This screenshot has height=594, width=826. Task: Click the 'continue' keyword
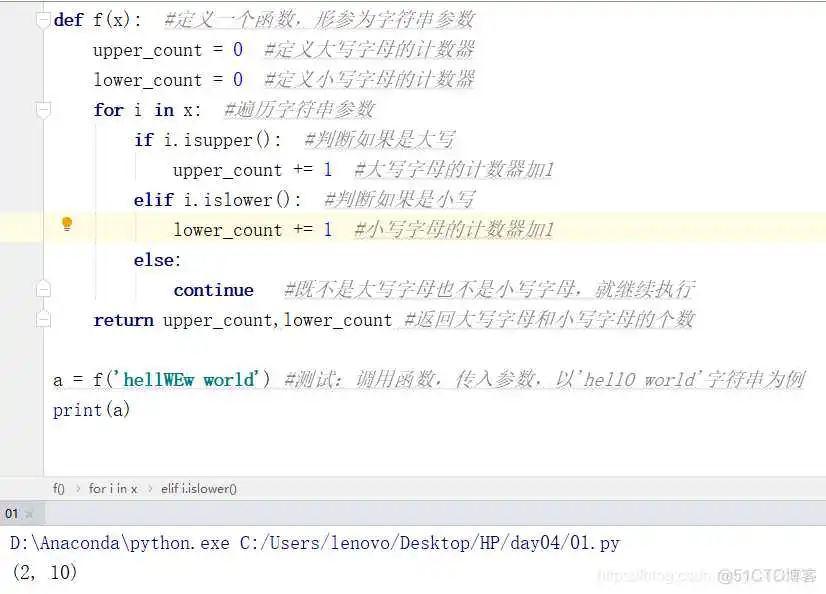coord(214,290)
